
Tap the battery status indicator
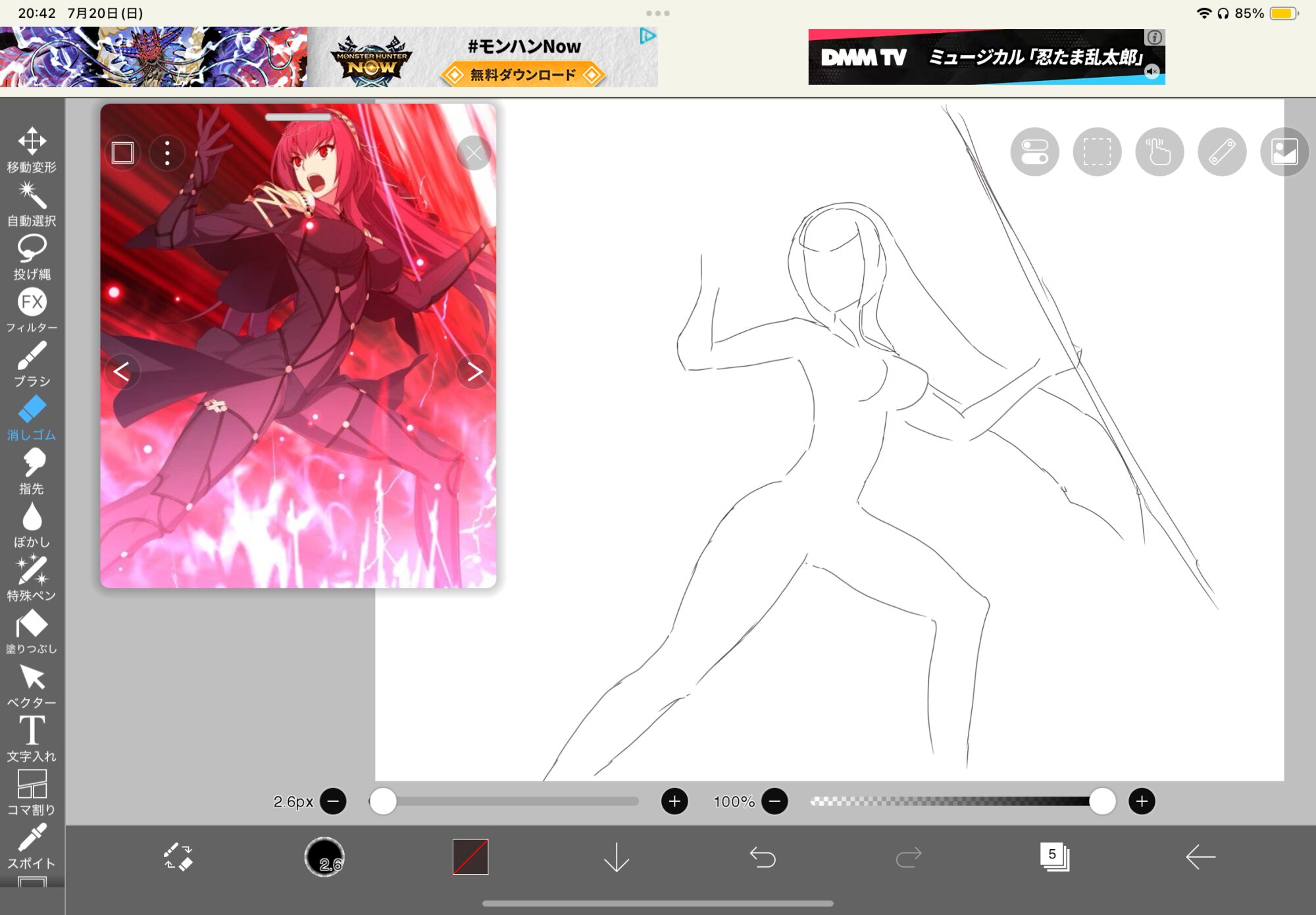tap(1284, 13)
